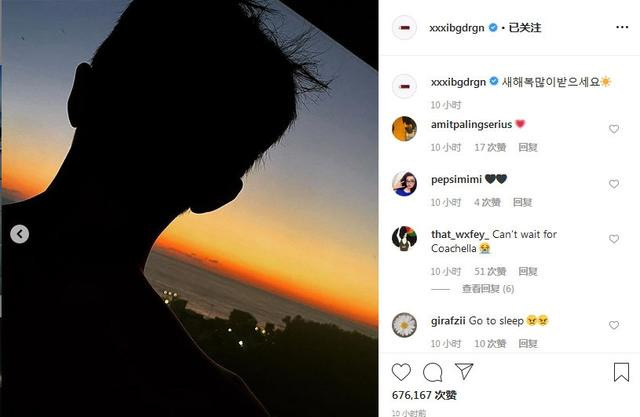
Task: Open pepsimimi's profile picture
Action: click(x=404, y=184)
